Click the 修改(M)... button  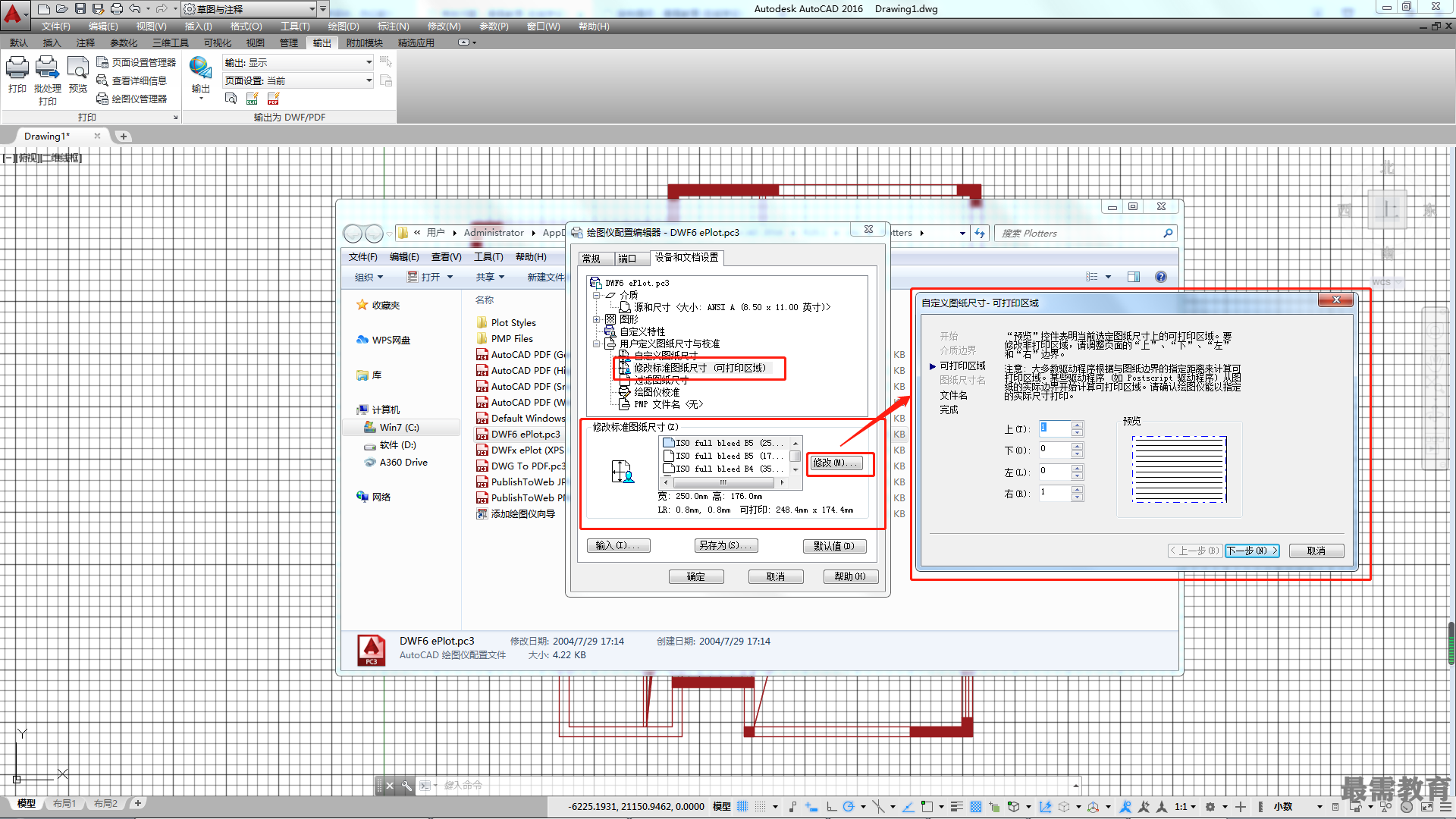point(836,463)
